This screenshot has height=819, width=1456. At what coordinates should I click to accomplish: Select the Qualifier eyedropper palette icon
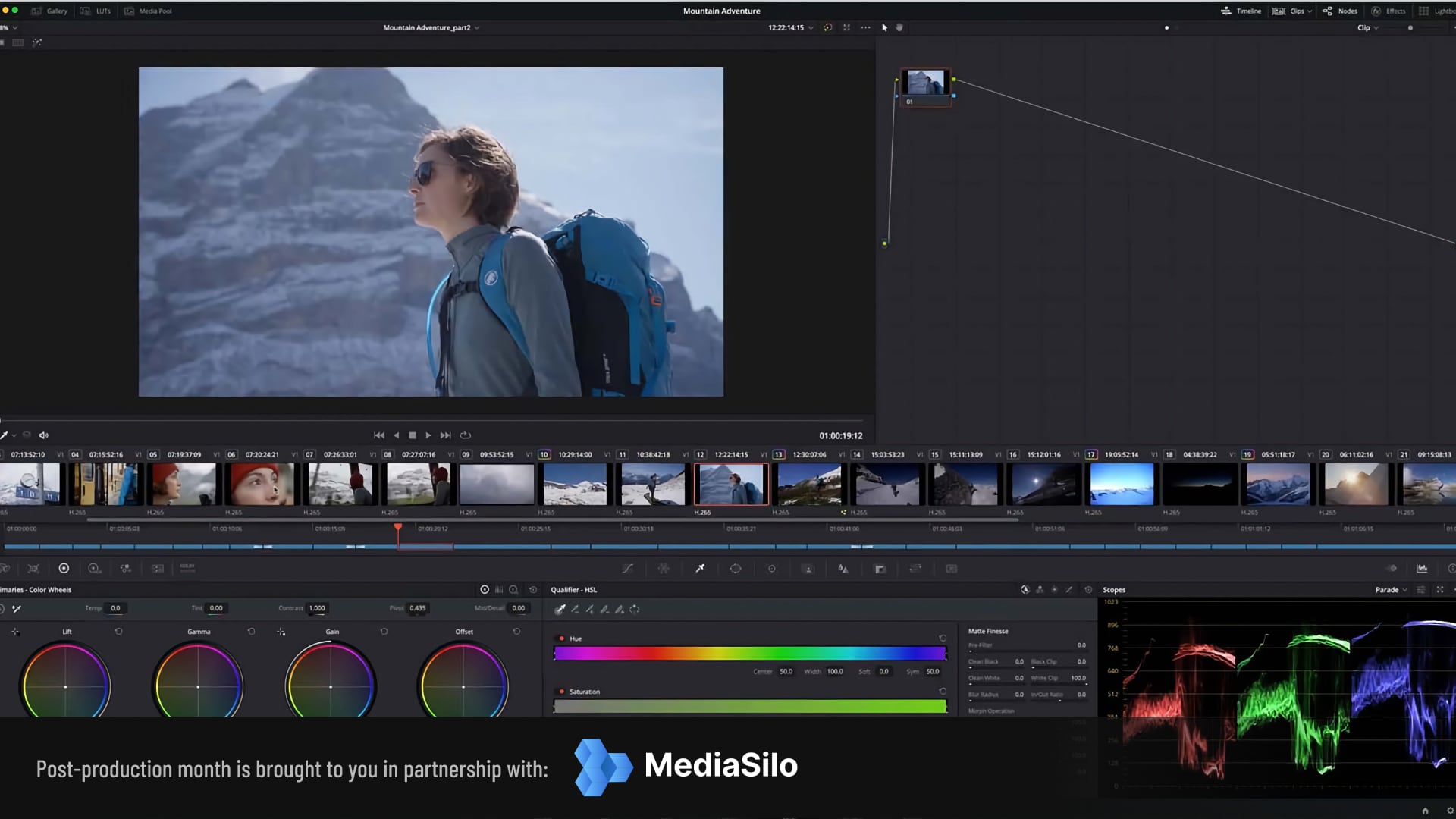coord(700,569)
